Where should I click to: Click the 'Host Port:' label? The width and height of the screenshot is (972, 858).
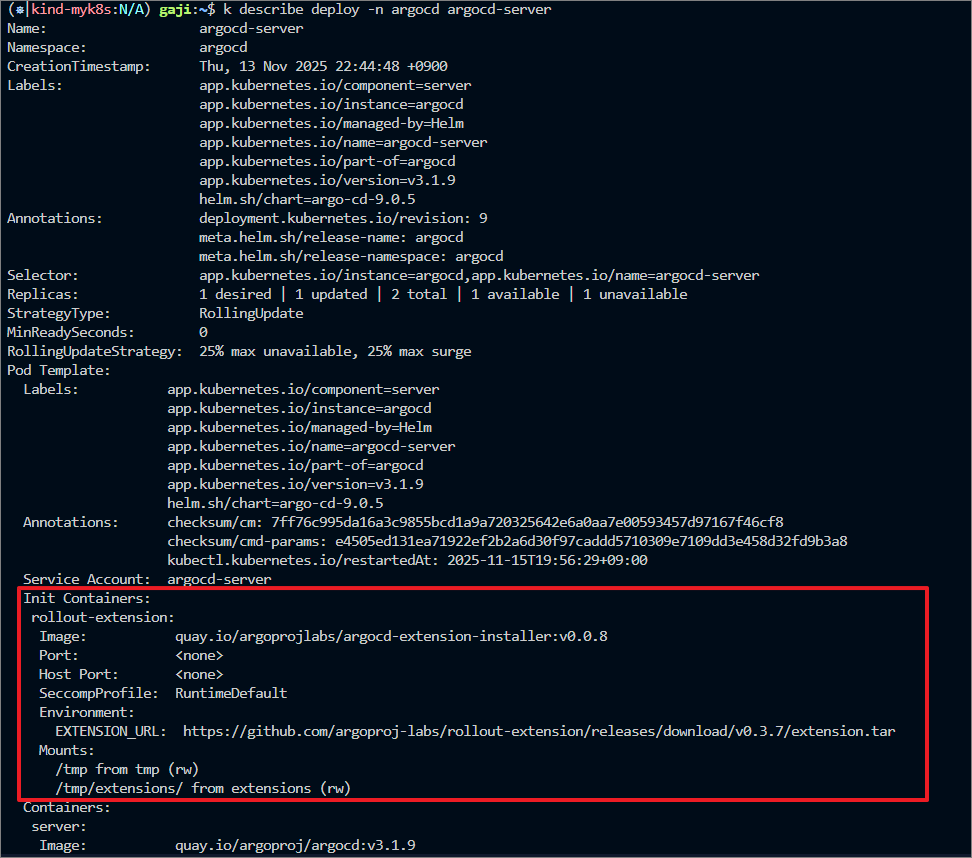tap(79, 674)
